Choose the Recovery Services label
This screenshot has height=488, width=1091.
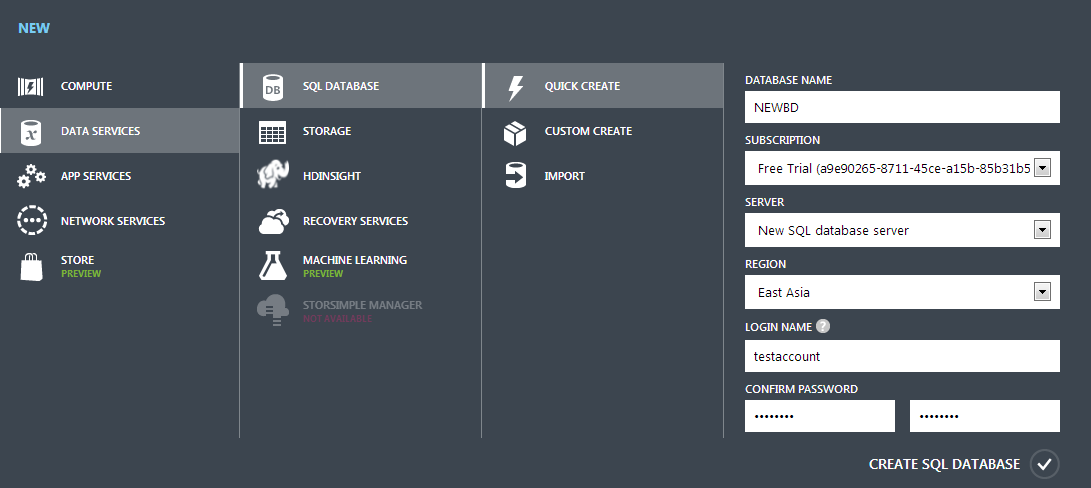356,221
